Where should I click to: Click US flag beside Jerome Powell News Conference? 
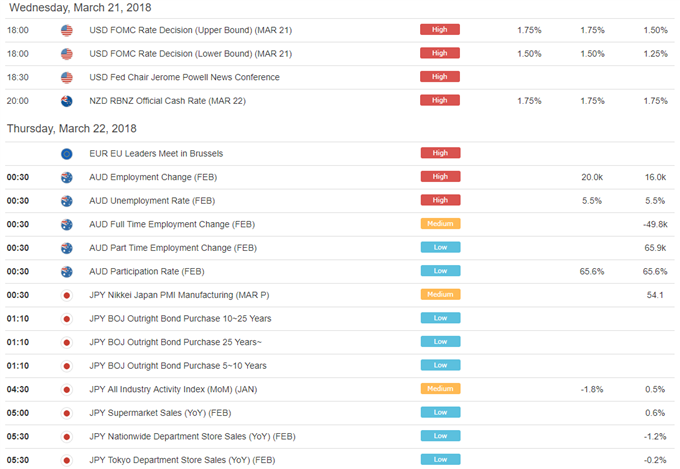click(x=67, y=77)
